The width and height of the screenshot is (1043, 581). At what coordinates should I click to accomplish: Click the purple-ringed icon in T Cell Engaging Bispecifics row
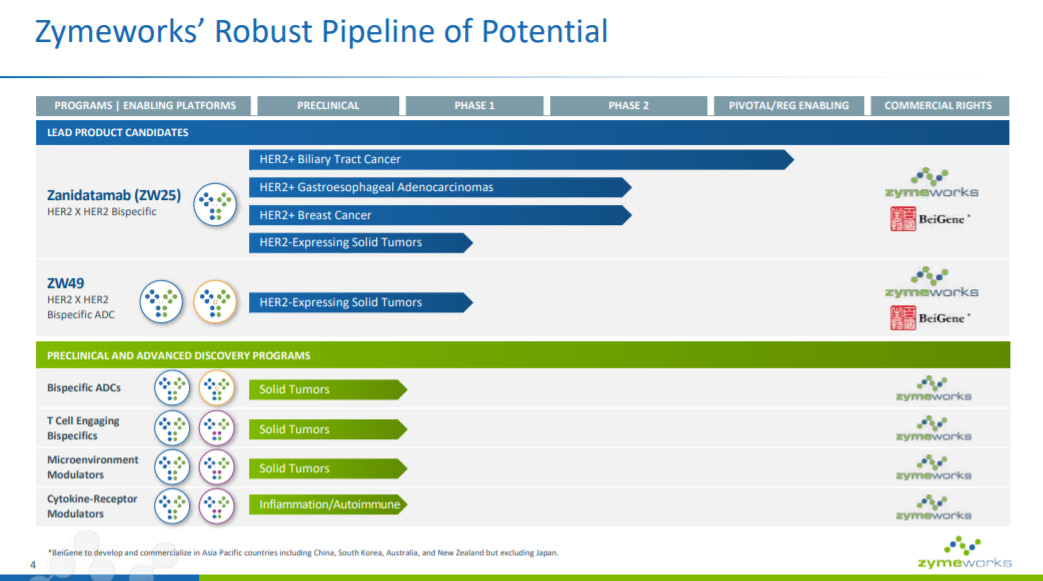217,428
